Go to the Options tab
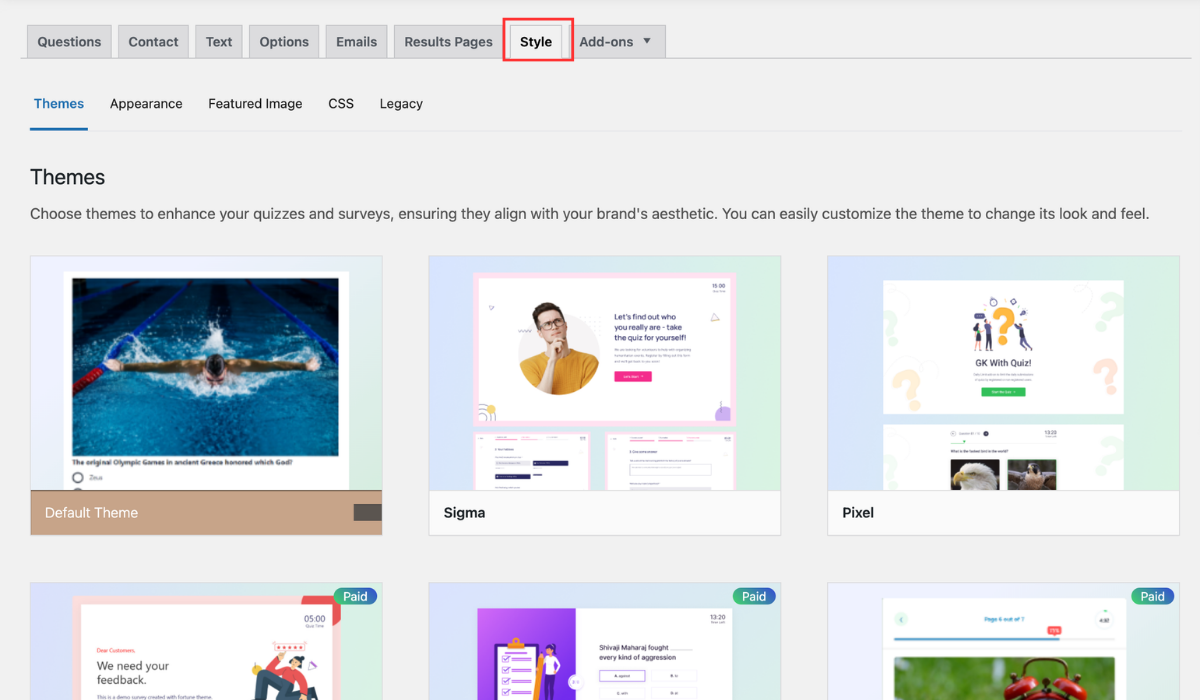 (x=284, y=41)
